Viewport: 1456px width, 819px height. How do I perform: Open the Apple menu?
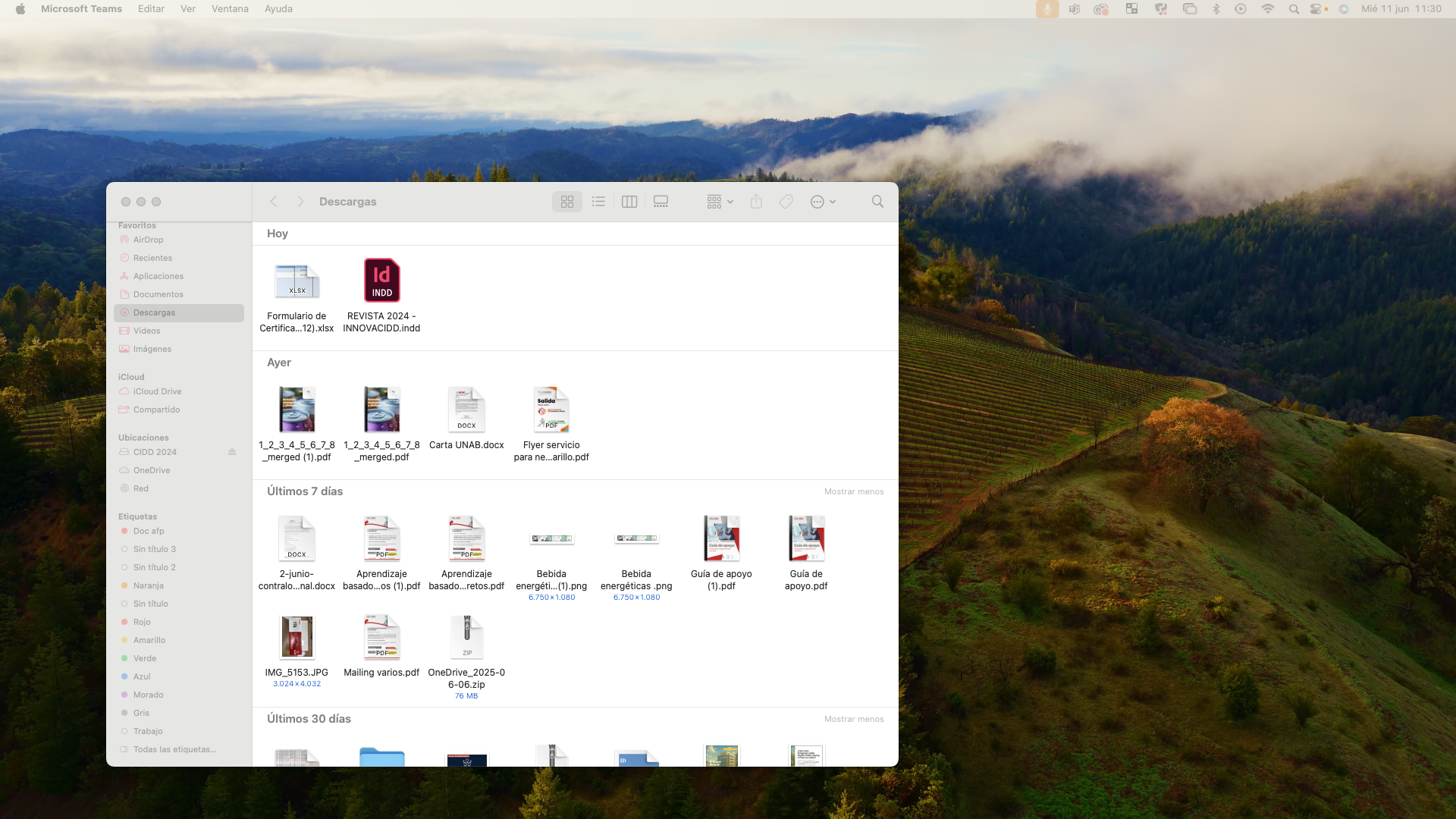(x=20, y=9)
